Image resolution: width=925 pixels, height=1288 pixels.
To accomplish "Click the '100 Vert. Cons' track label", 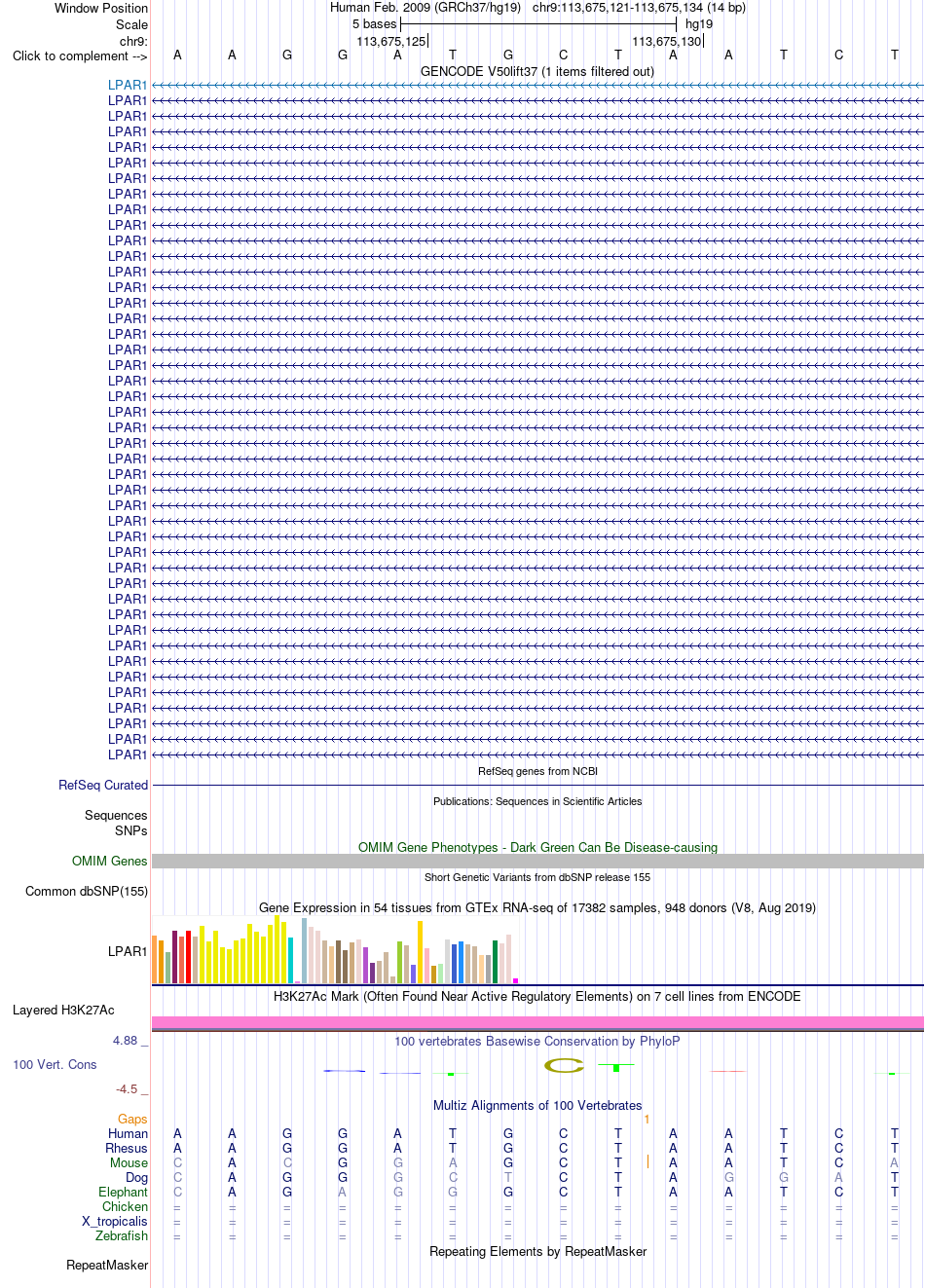I will [x=55, y=1064].
